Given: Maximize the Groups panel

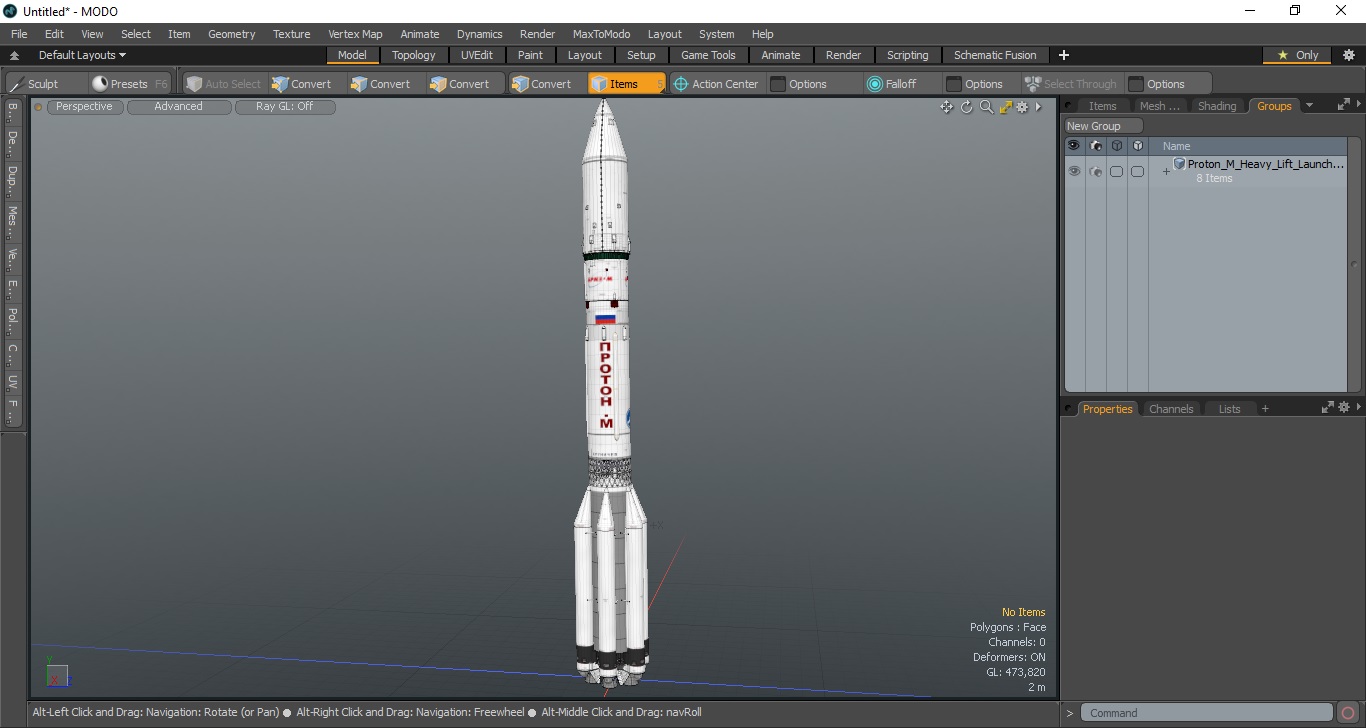Looking at the screenshot, I should [1343, 105].
